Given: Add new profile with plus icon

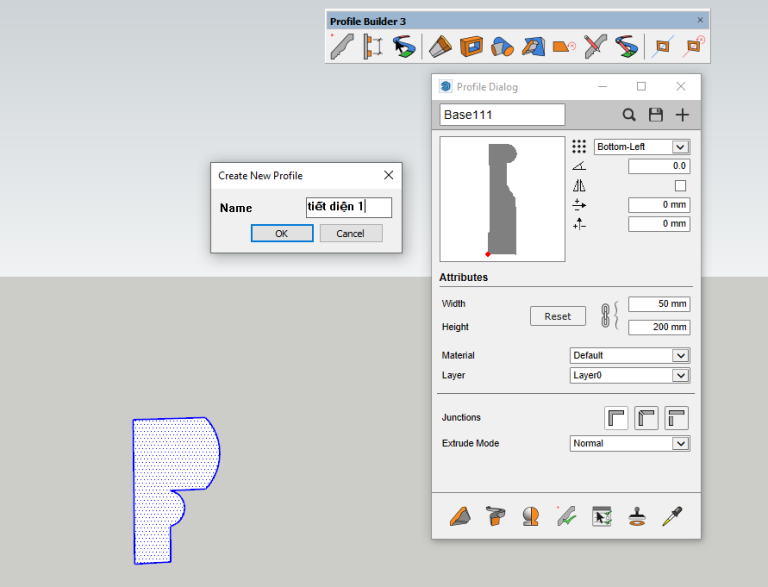Looking at the screenshot, I should [x=682, y=115].
